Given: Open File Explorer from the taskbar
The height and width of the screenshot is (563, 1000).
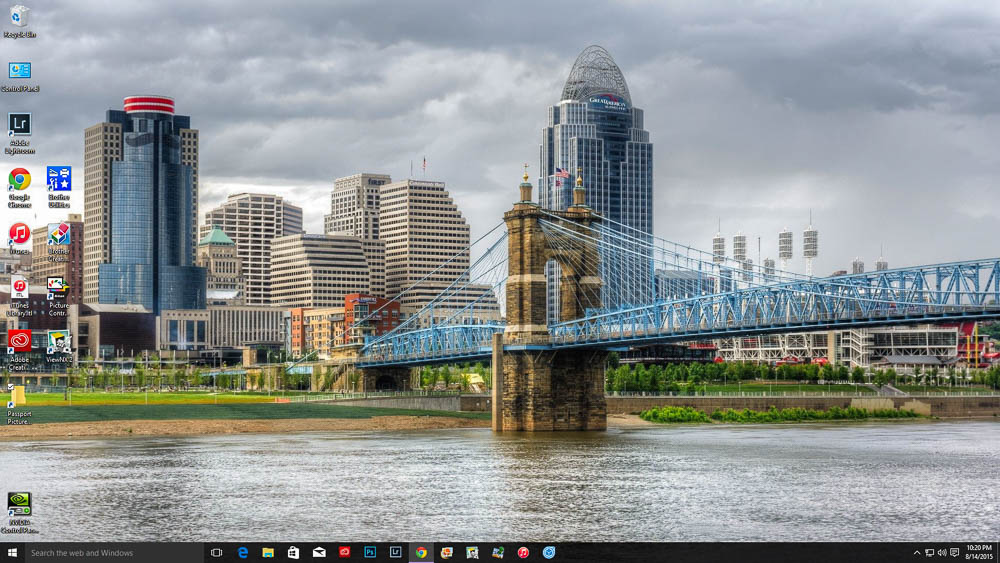Looking at the screenshot, I should (x=268, y=552).
